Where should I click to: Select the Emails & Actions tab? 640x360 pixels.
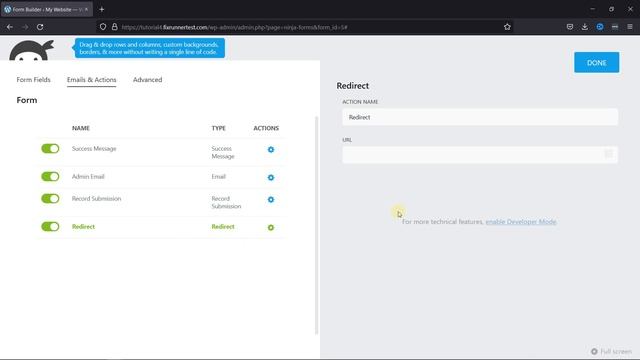click(x=91, y=80)
